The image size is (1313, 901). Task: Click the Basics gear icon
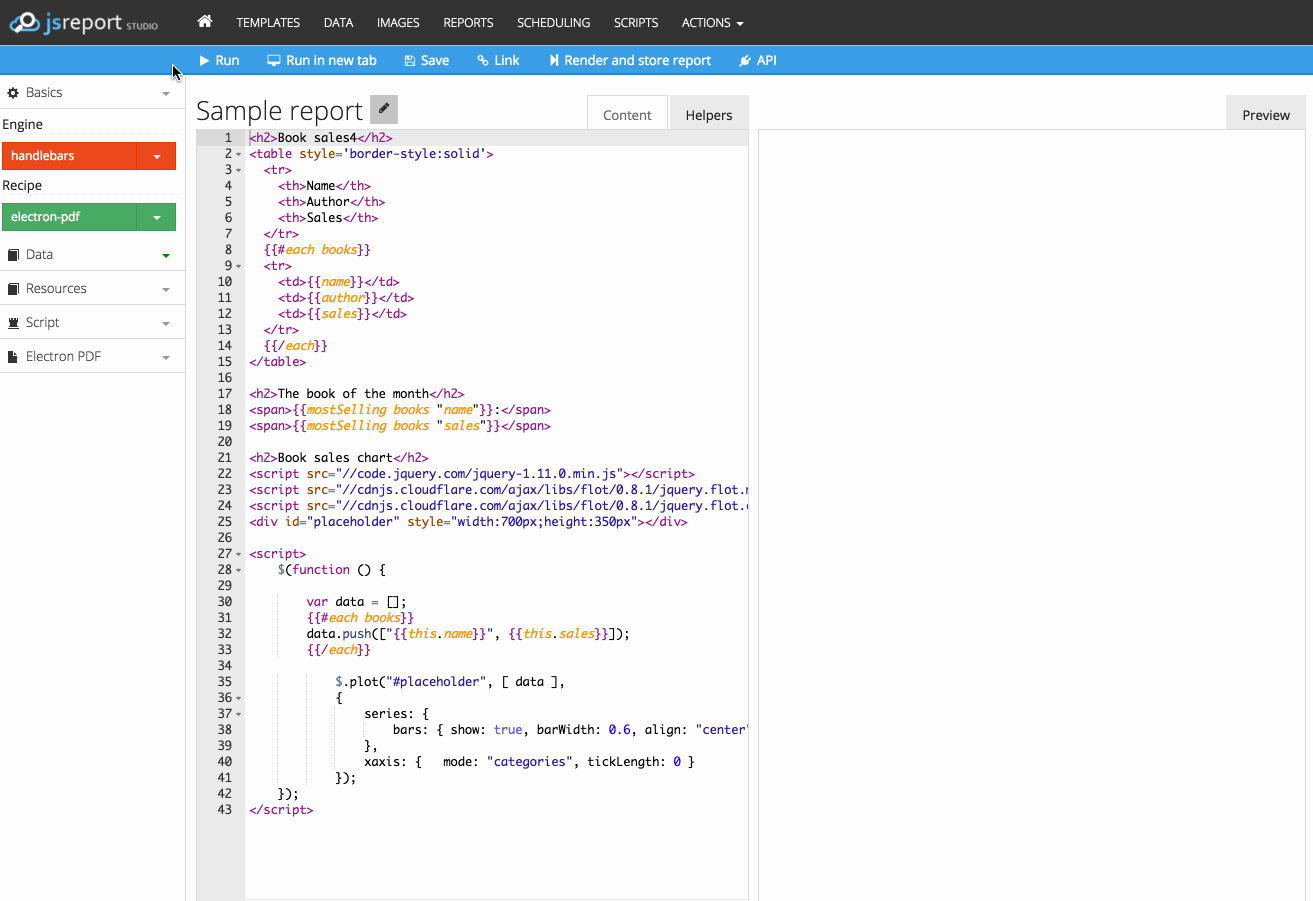tap(13, 92)
